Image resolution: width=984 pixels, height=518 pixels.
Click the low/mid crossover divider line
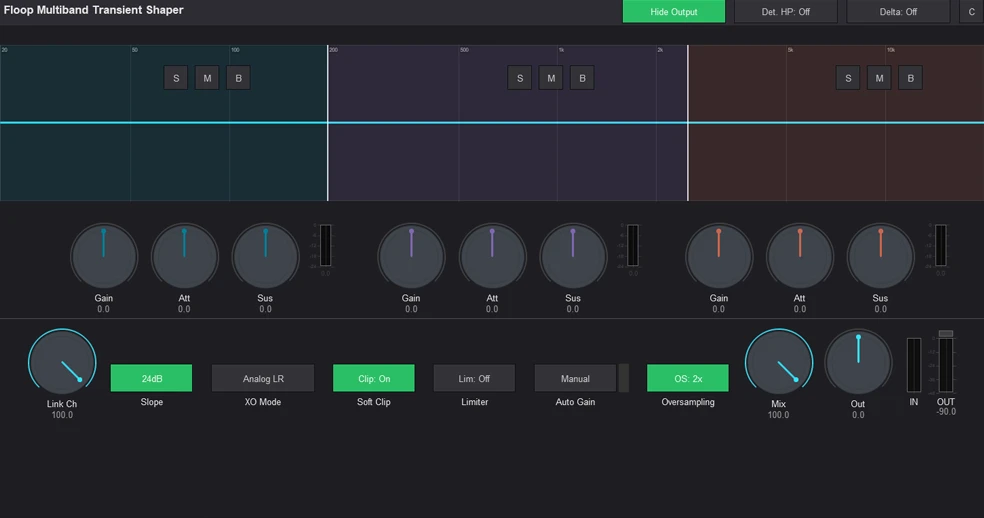(328, 123)
